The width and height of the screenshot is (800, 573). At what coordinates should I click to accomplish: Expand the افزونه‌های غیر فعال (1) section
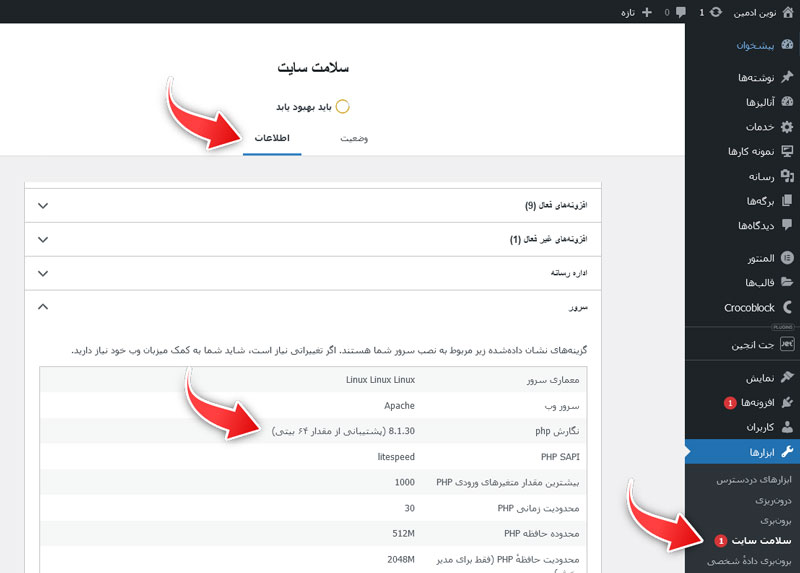(x=313, y=239)
